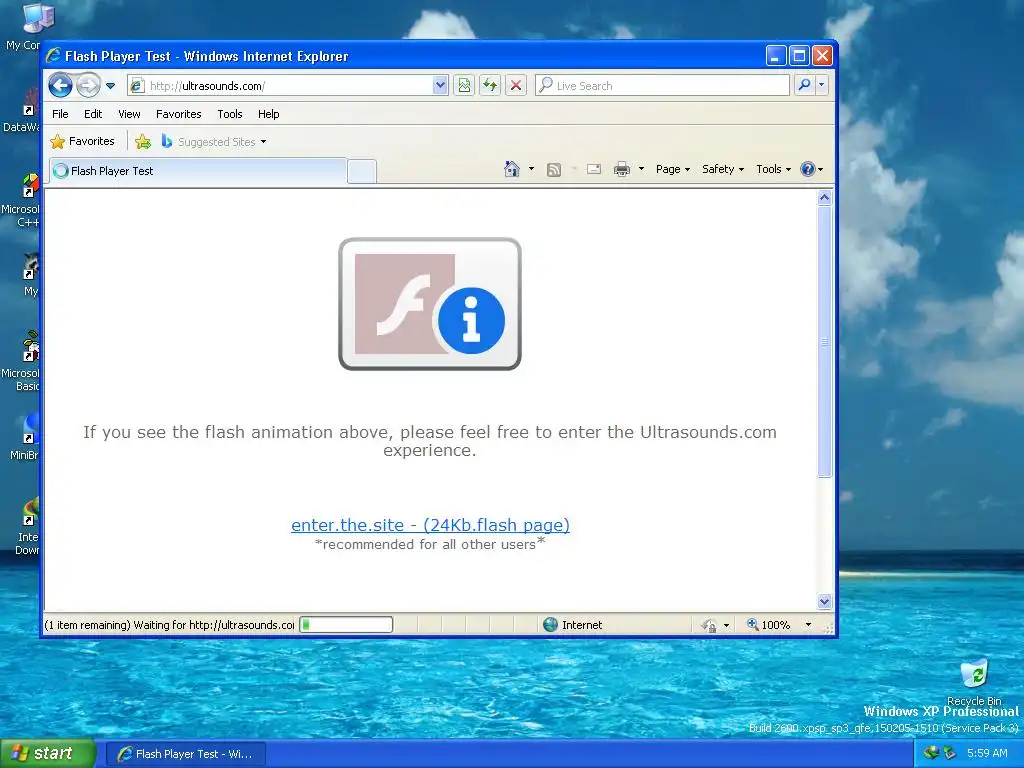Click the Flash player info icon

(430, 304)
